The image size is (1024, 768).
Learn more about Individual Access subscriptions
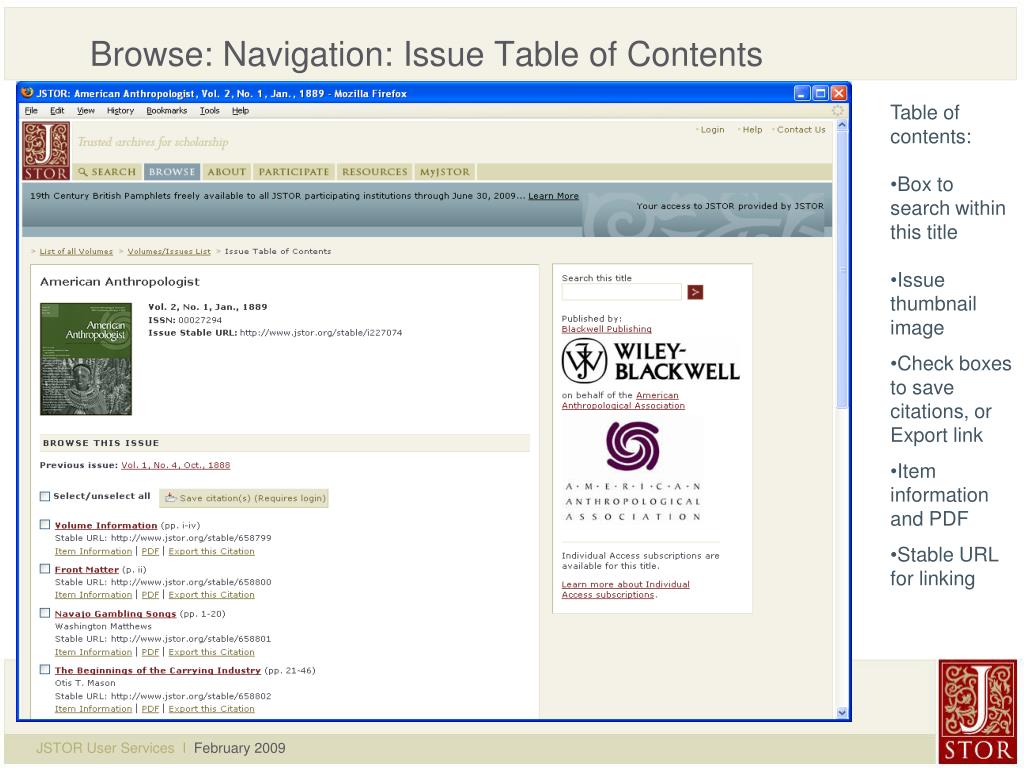[x=626, y=589]
